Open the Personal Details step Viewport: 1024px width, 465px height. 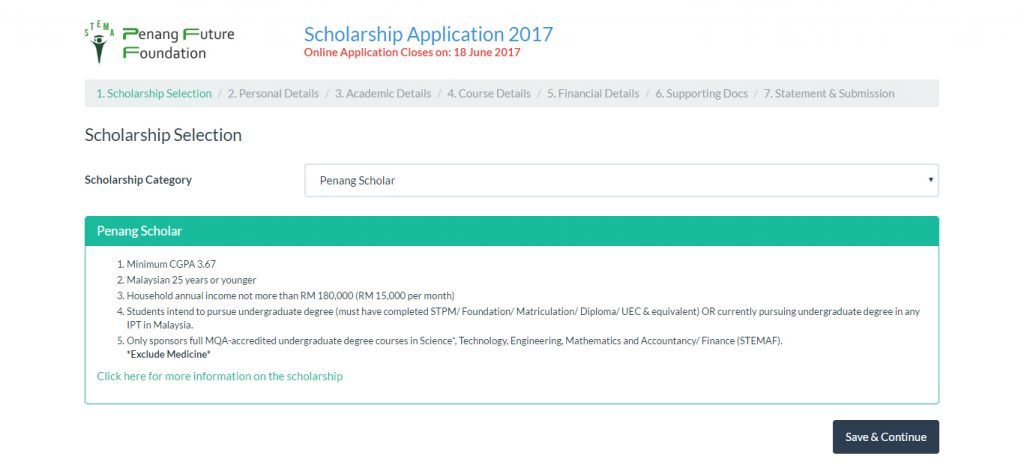(x=273, y=94)
